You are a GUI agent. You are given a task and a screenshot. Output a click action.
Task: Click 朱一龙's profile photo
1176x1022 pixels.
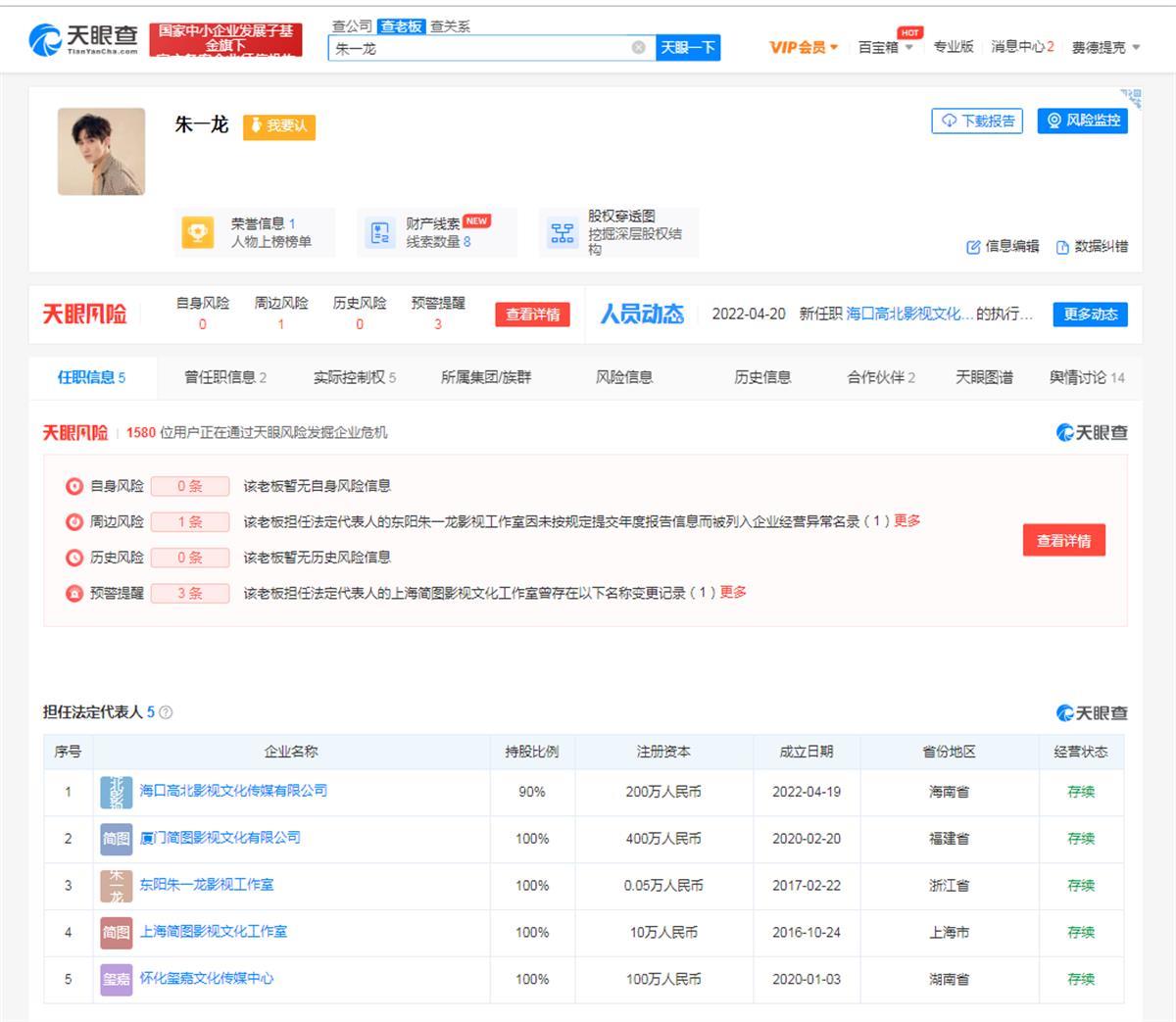tap(101, 152)
